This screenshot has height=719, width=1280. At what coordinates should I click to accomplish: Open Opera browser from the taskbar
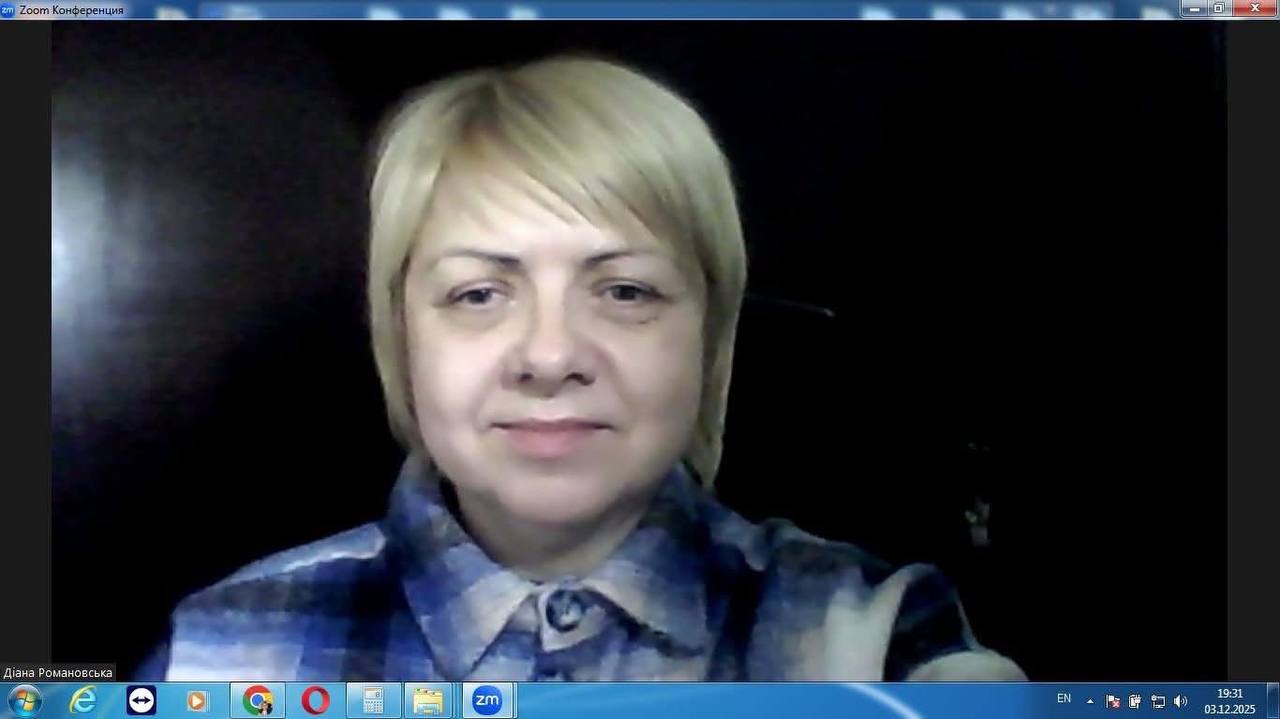click(315, 701)
